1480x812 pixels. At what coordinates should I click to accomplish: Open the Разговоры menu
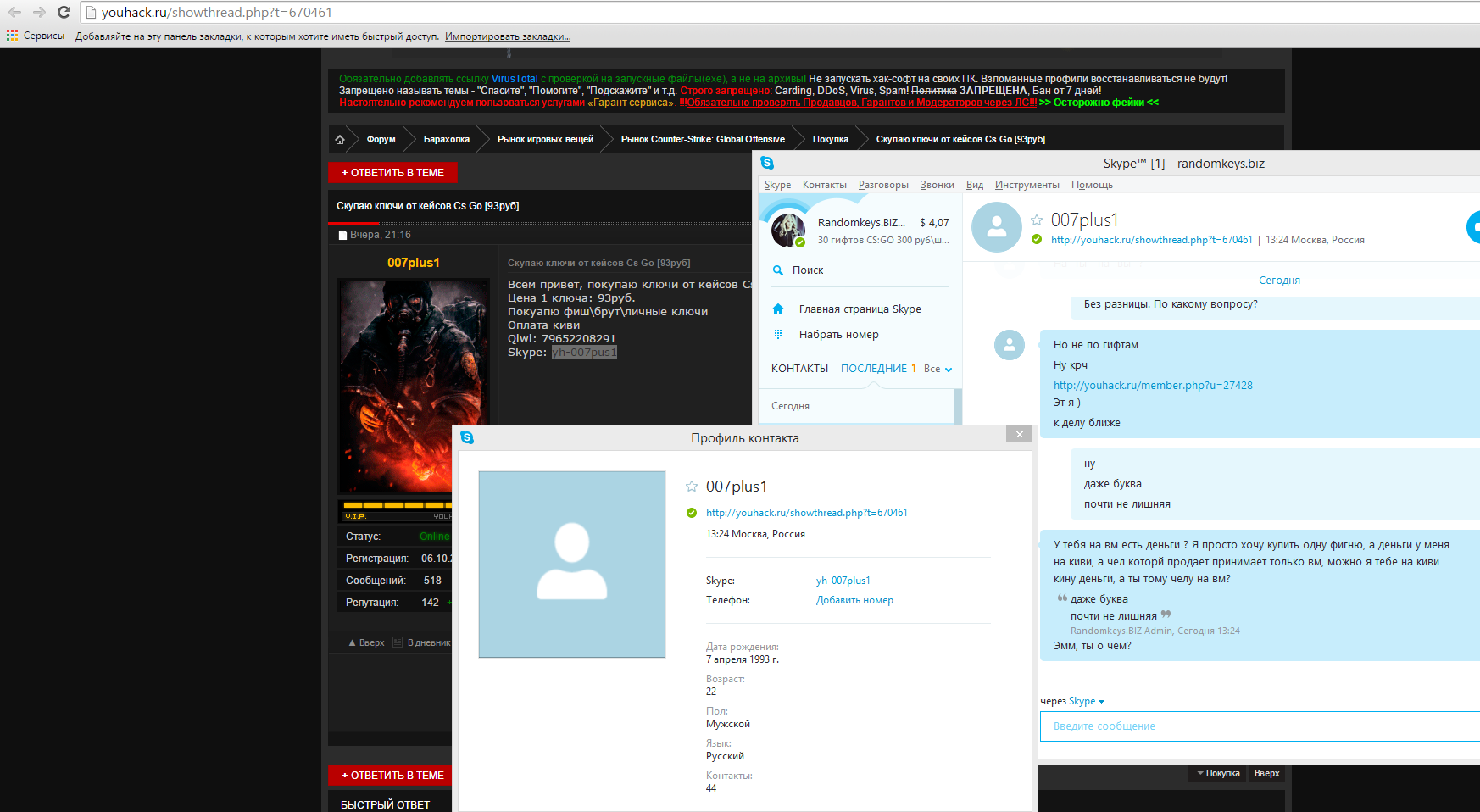pyautogui.click(x=883, y=185)
